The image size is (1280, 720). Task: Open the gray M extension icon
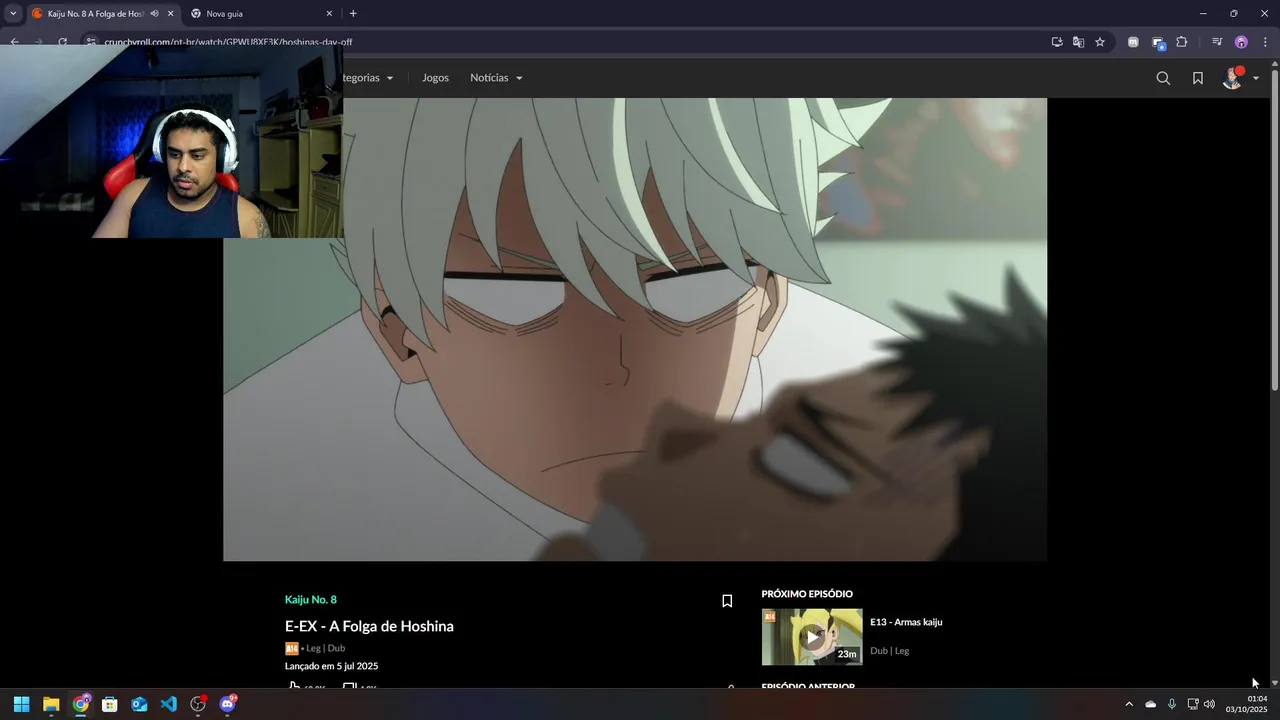[x=1133, y=42]
